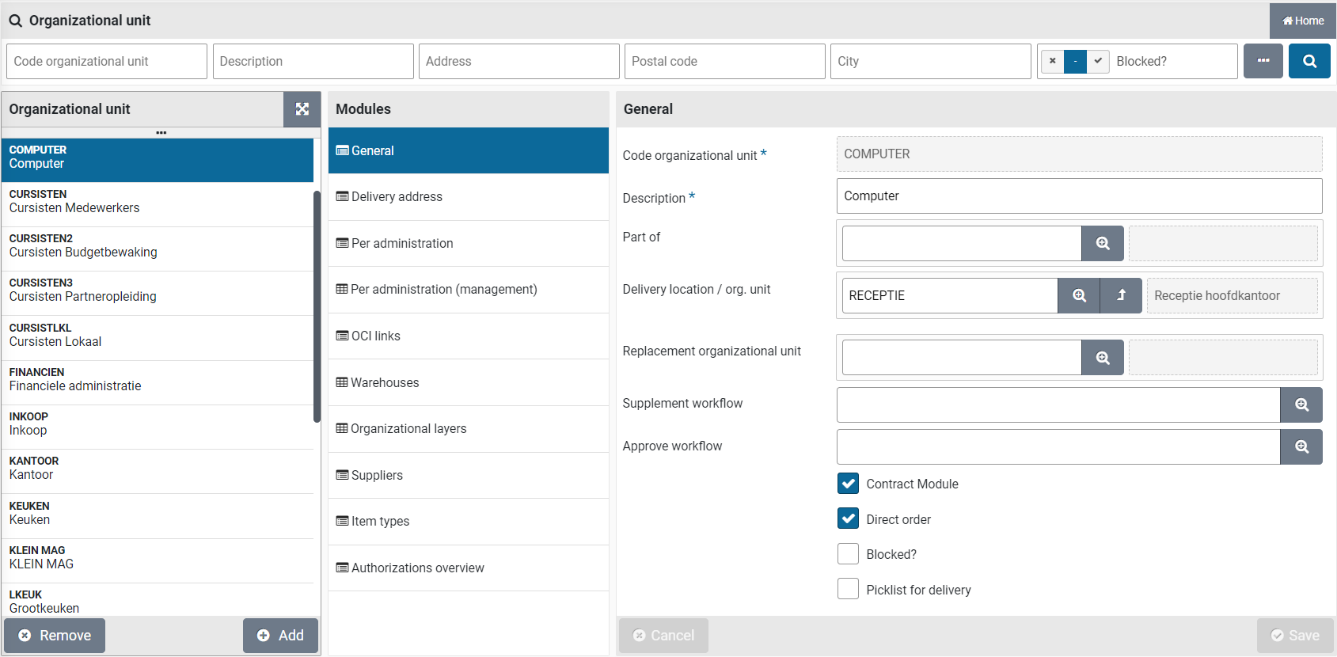Open lookup for the Part of field

(x=1102, y=243)
